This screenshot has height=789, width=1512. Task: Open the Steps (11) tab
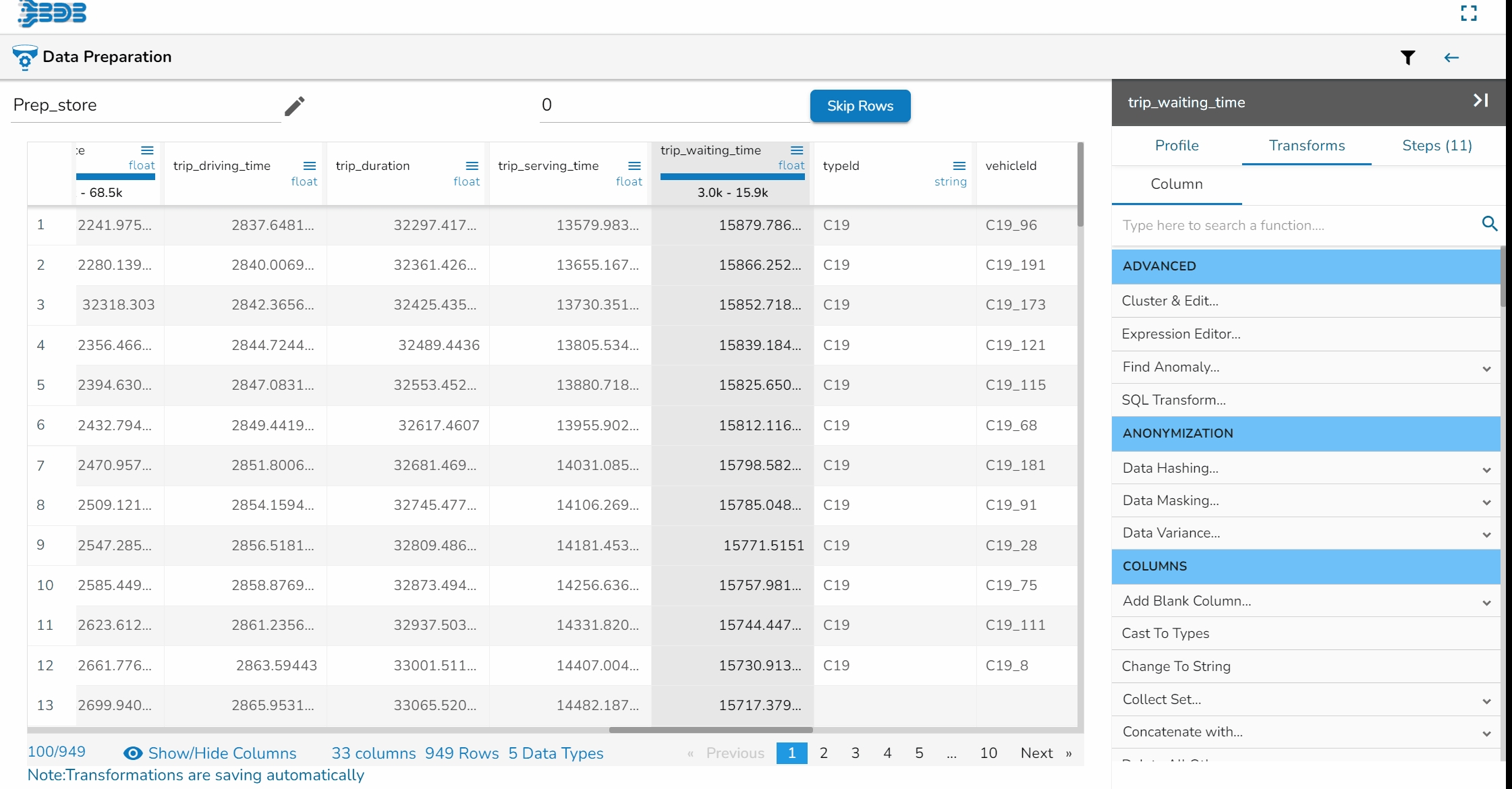point(1436,146)
